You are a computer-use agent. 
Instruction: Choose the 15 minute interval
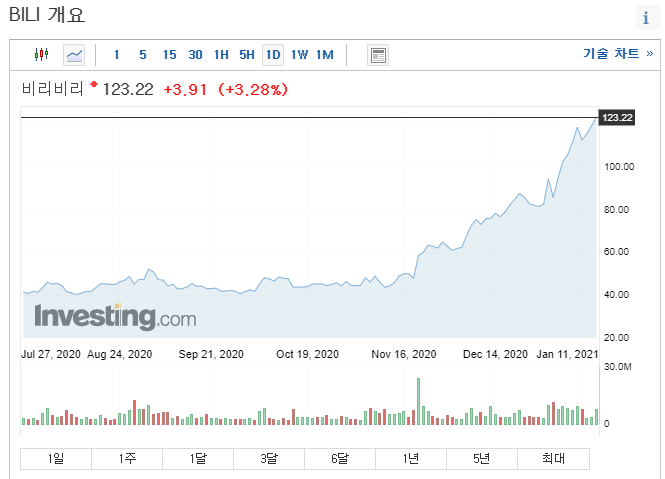click(169, 55)
